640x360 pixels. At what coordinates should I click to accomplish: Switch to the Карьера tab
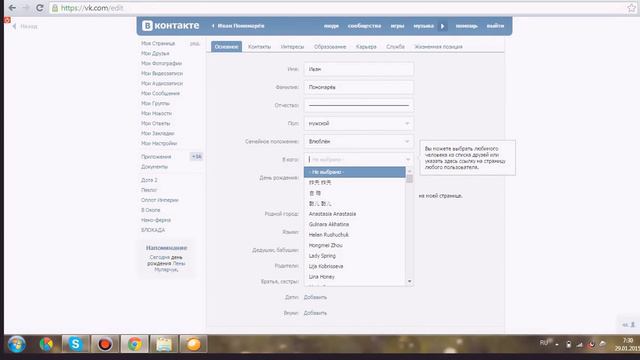366,47
